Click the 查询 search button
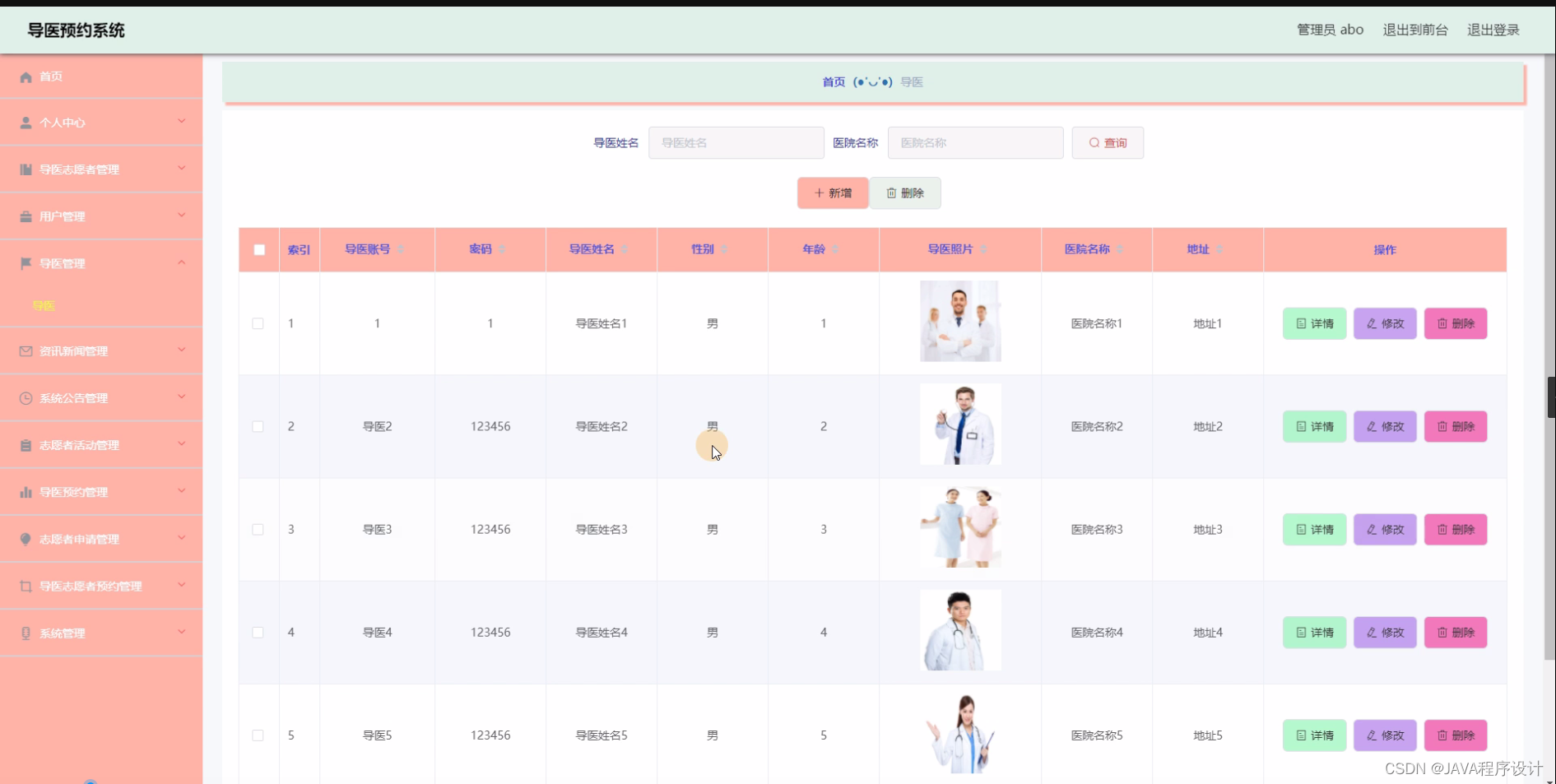 [x=1108, y=142]
